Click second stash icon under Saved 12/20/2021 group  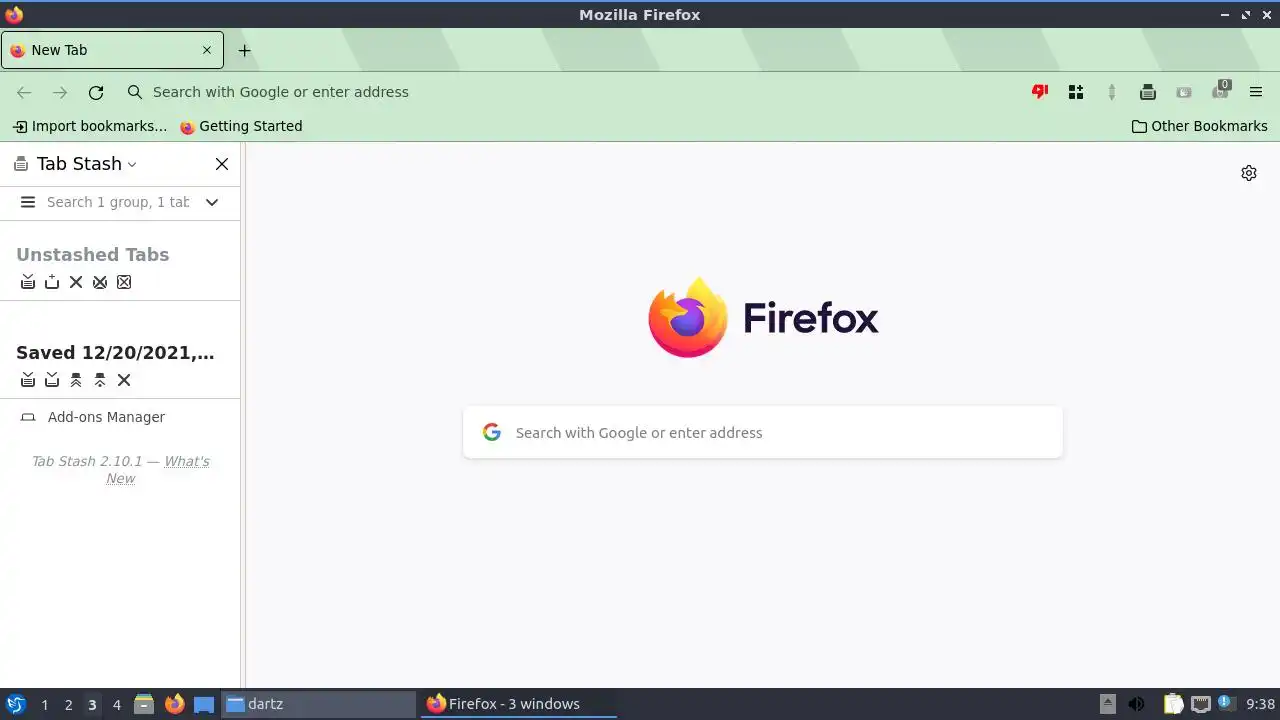[52, 380]
